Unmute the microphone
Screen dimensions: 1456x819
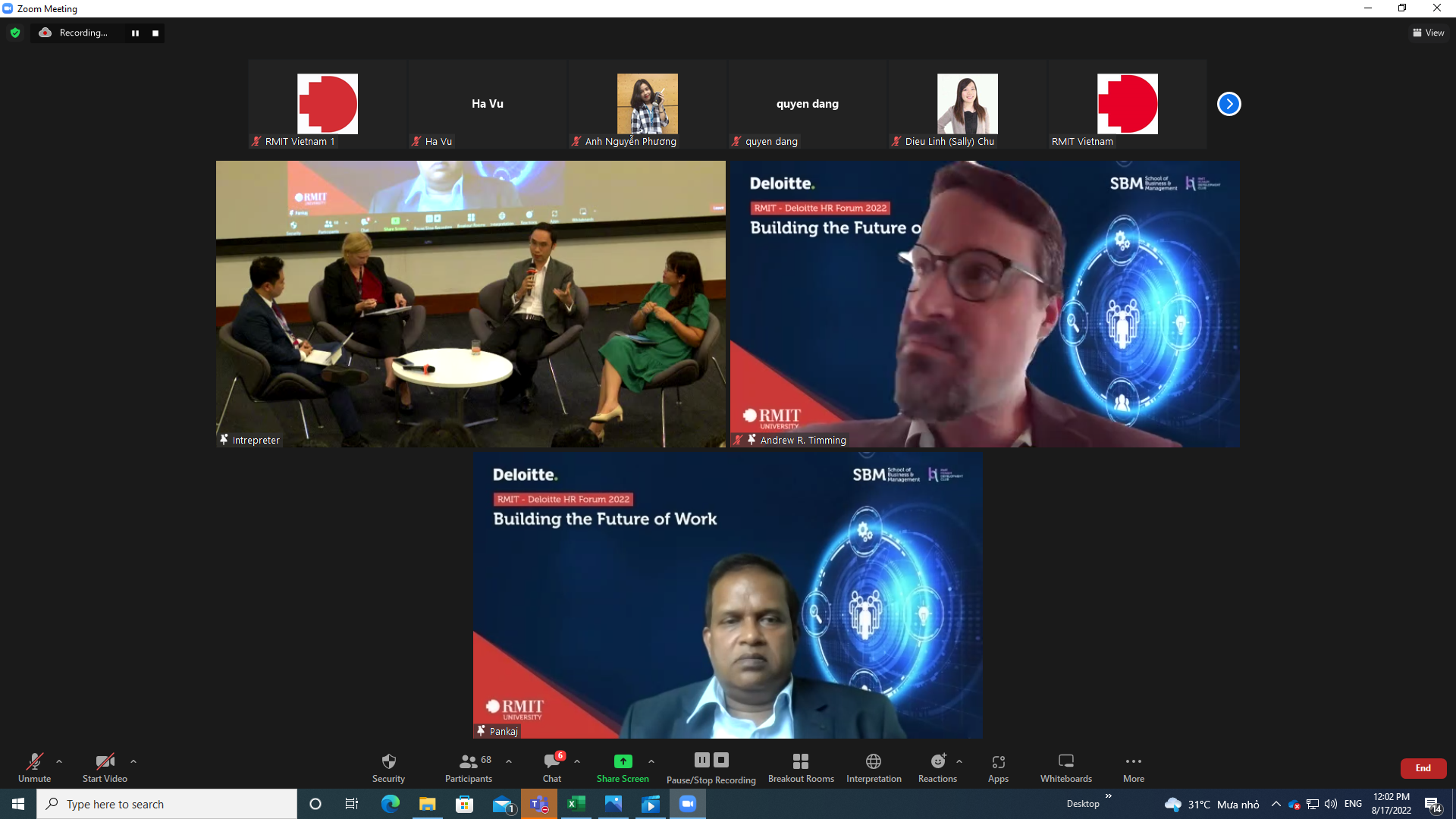coord(34,767)
